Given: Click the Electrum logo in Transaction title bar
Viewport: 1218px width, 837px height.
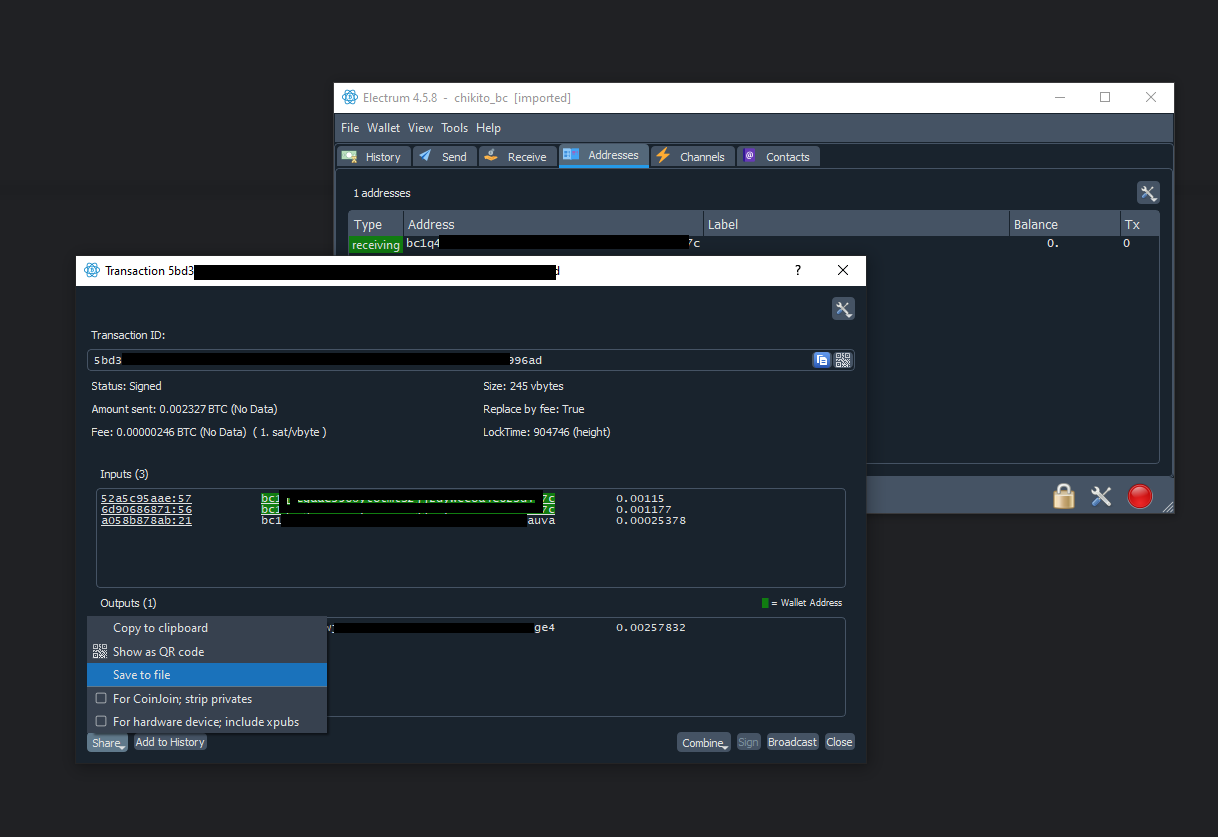Looking at the screenshot, I should coord(92,271).
